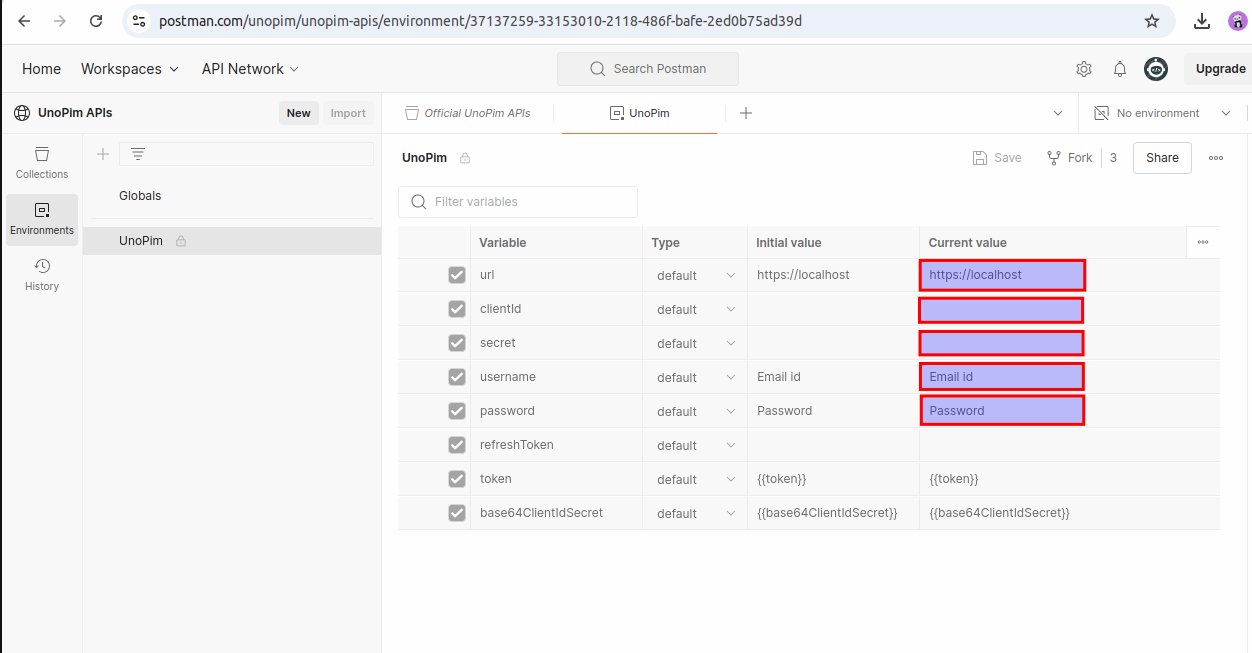Viewport: 1252px width, 653px height.
Task: Click the UnoPim APIs workspace globe icon
Action: click(22, 113)
